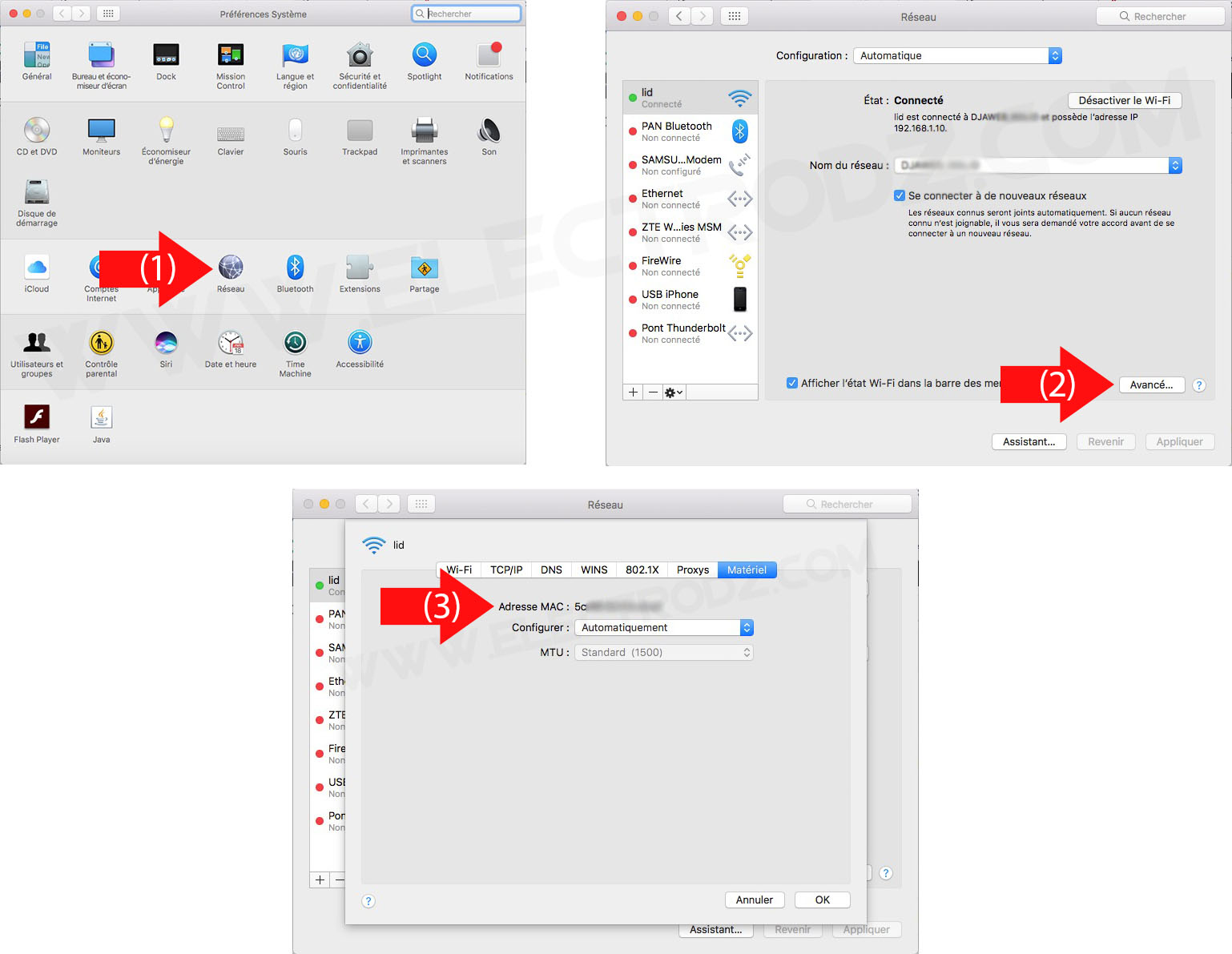Open Disque de démarrage icon
This screenshot has width=1232, height=954.
click(37, 192)
